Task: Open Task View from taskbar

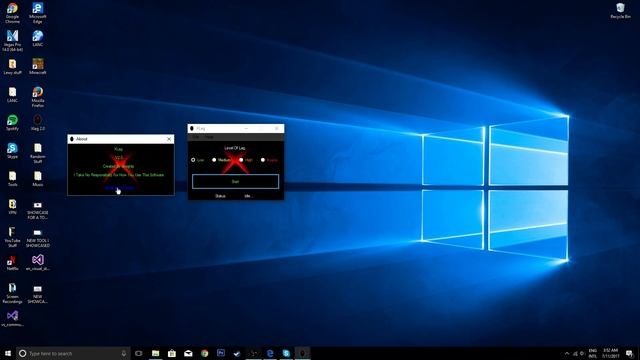Action: 139,353
